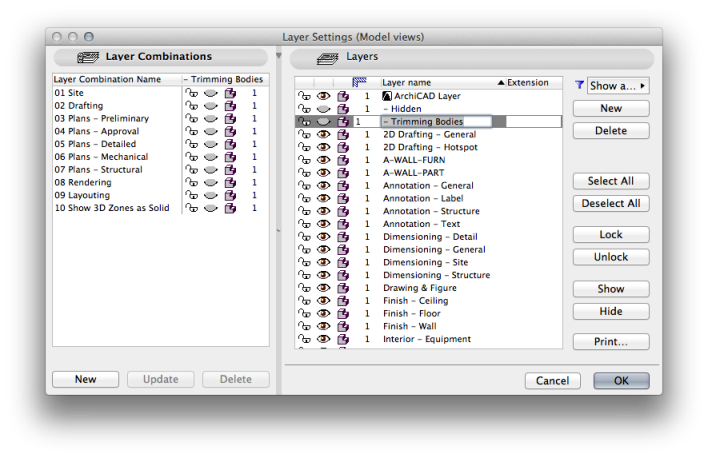Toggle lock icon on A-WALL-FURN layer
The width and height of the screenshot is (708, 458).
point(304,160)
